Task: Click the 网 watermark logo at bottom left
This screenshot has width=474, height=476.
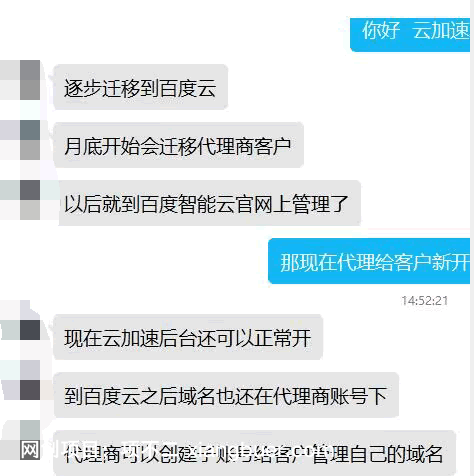Action: tap(29, 450)
